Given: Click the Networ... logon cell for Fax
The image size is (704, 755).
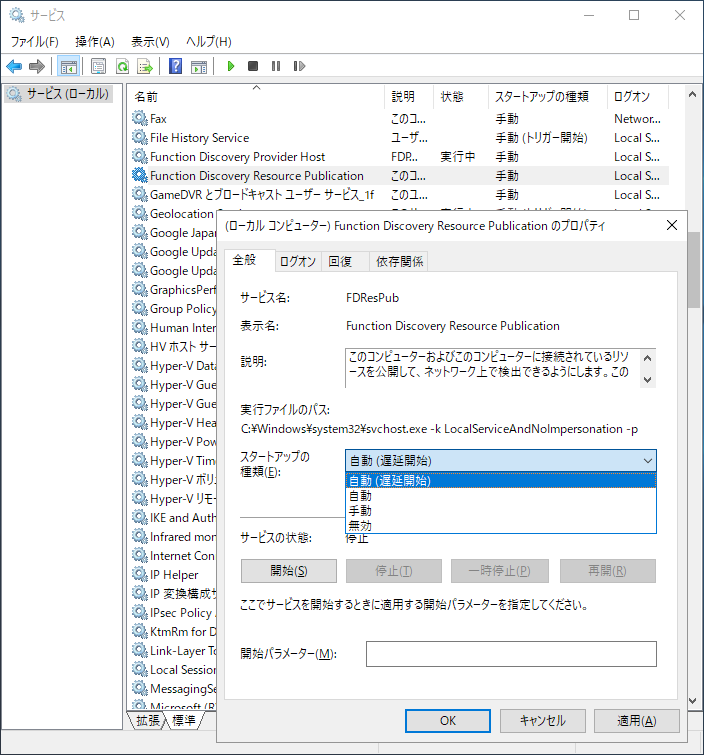Looking at the screenshot, I should (637, 118).
